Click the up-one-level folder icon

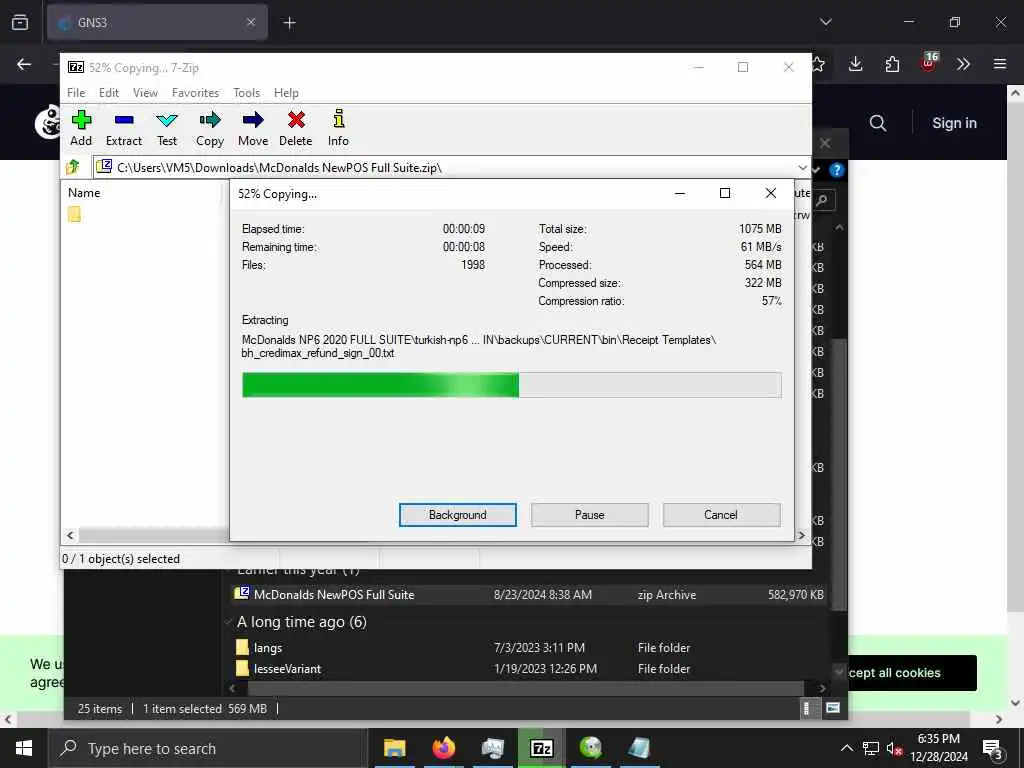tap(72, 167)
